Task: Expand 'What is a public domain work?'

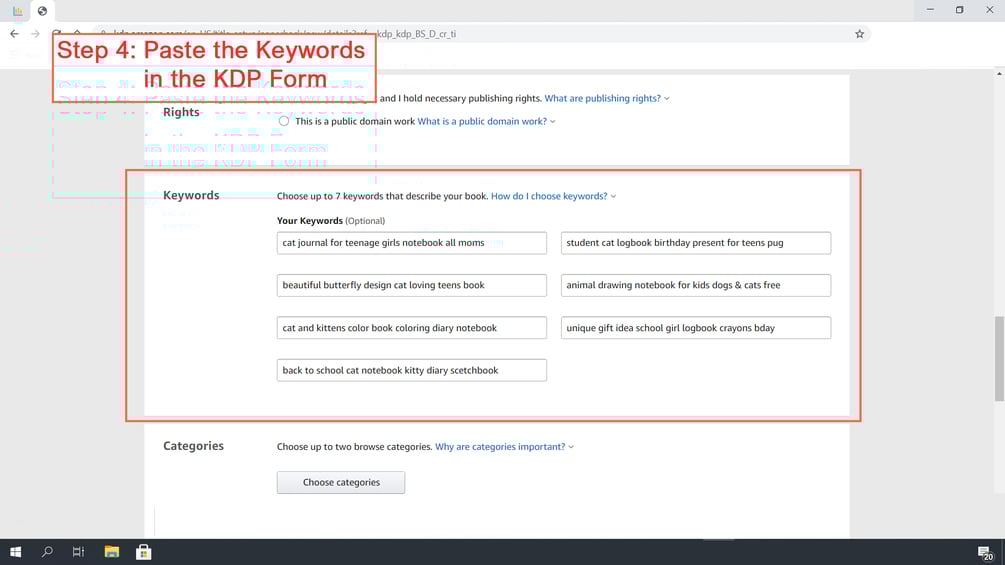Action: (x=485, y=121)
